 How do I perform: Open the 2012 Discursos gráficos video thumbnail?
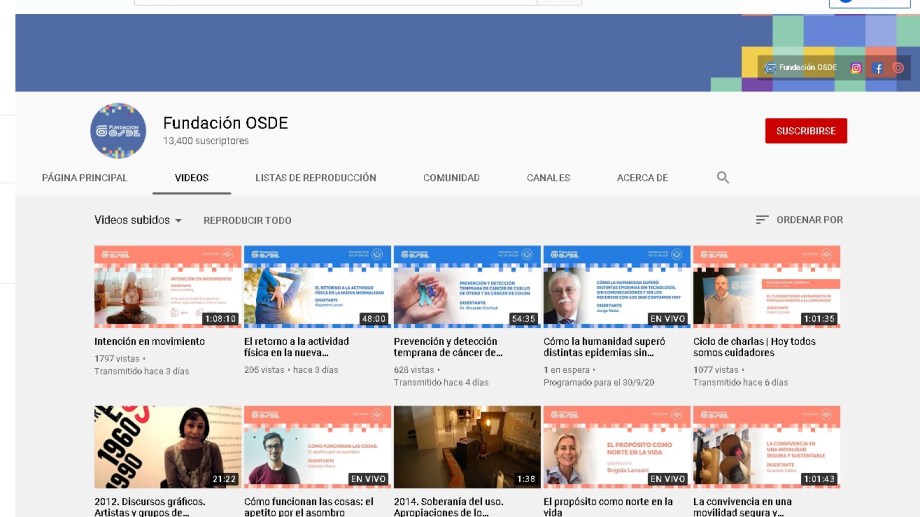168,446
